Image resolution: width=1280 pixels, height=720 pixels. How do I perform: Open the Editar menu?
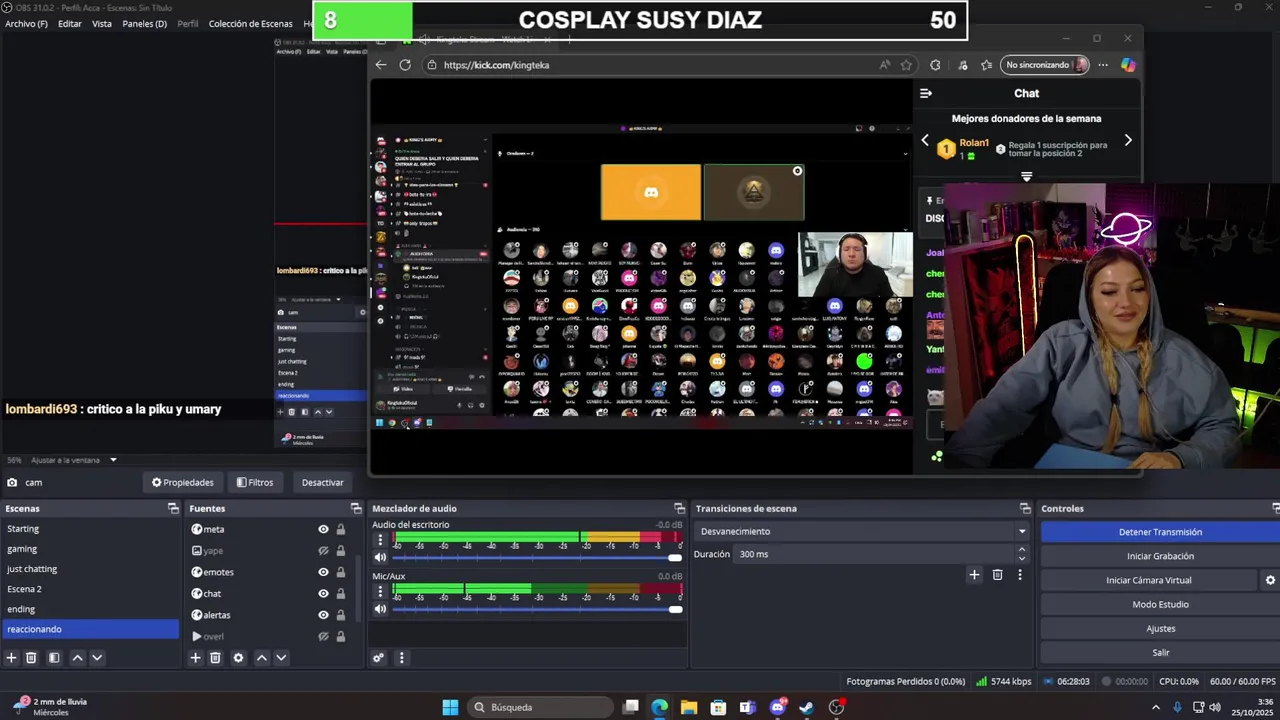pos(70,23)
